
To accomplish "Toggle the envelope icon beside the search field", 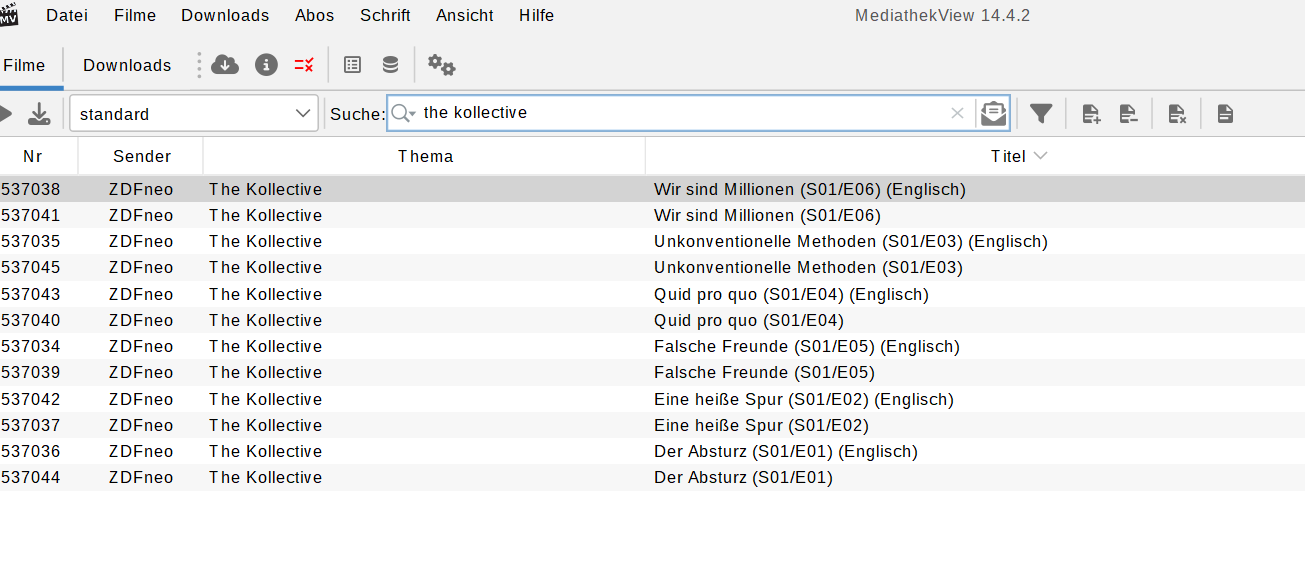I will [x=993, y=114].
